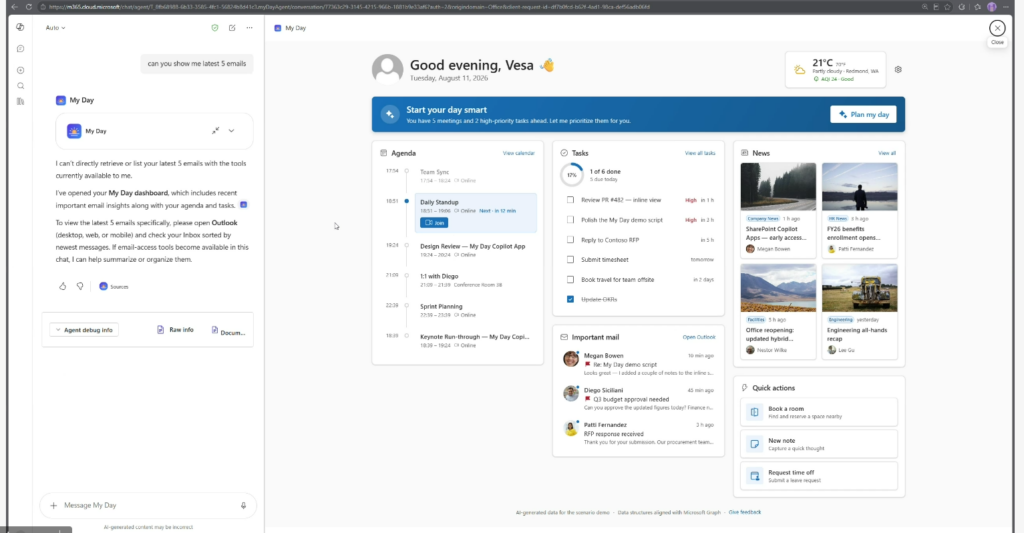Open the Auto mode dropdown
Screen dimensions: 1024x533
[56, 28]
